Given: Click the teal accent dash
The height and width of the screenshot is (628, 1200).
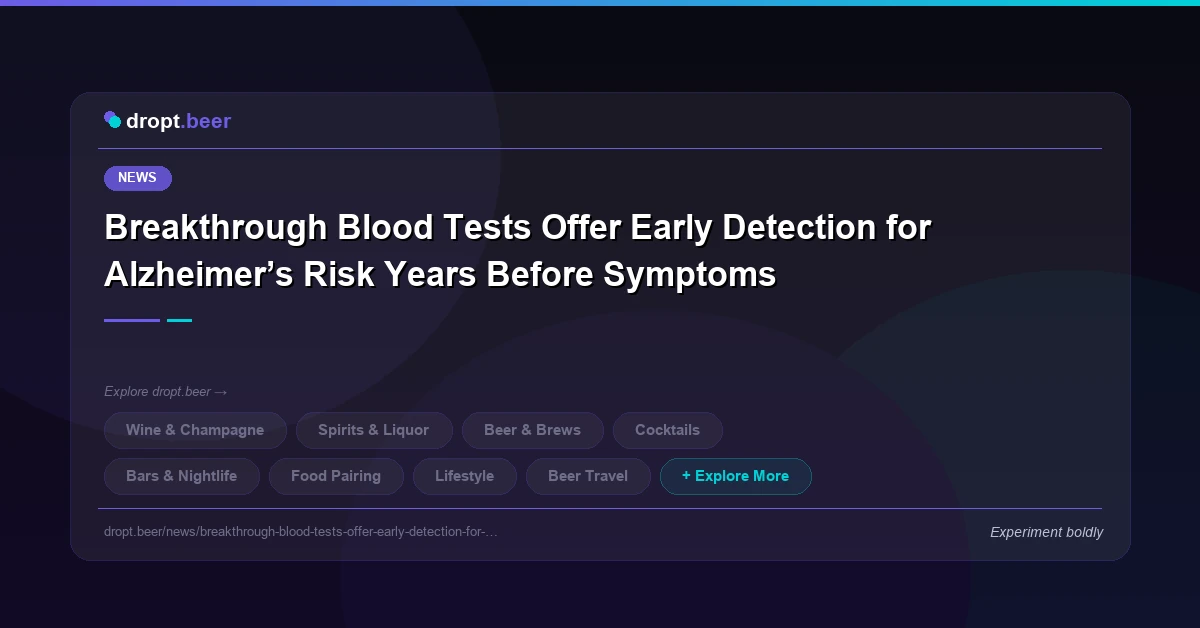Looking at the screenshot, I should tap(180, 320).
